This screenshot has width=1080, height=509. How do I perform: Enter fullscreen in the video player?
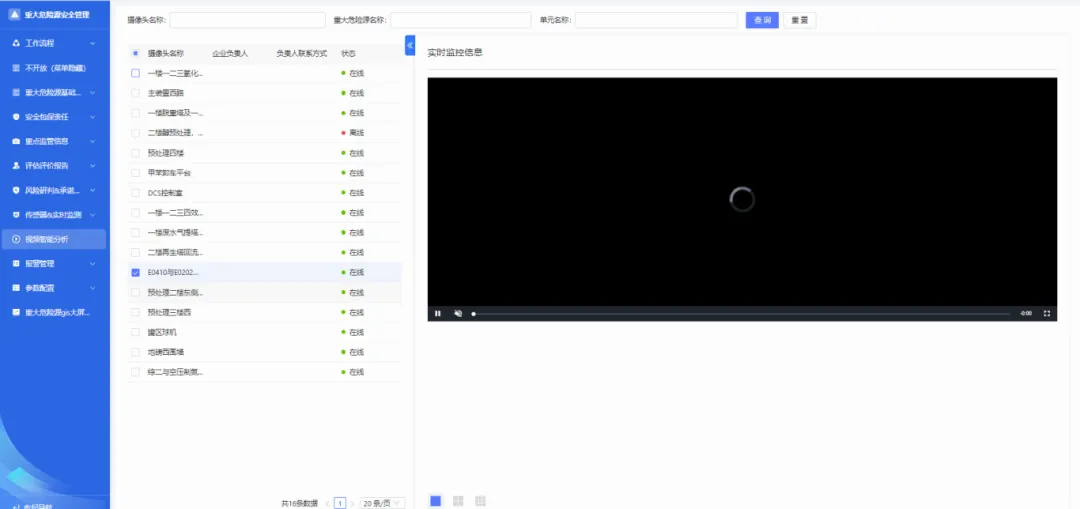tap(1047, 313)
